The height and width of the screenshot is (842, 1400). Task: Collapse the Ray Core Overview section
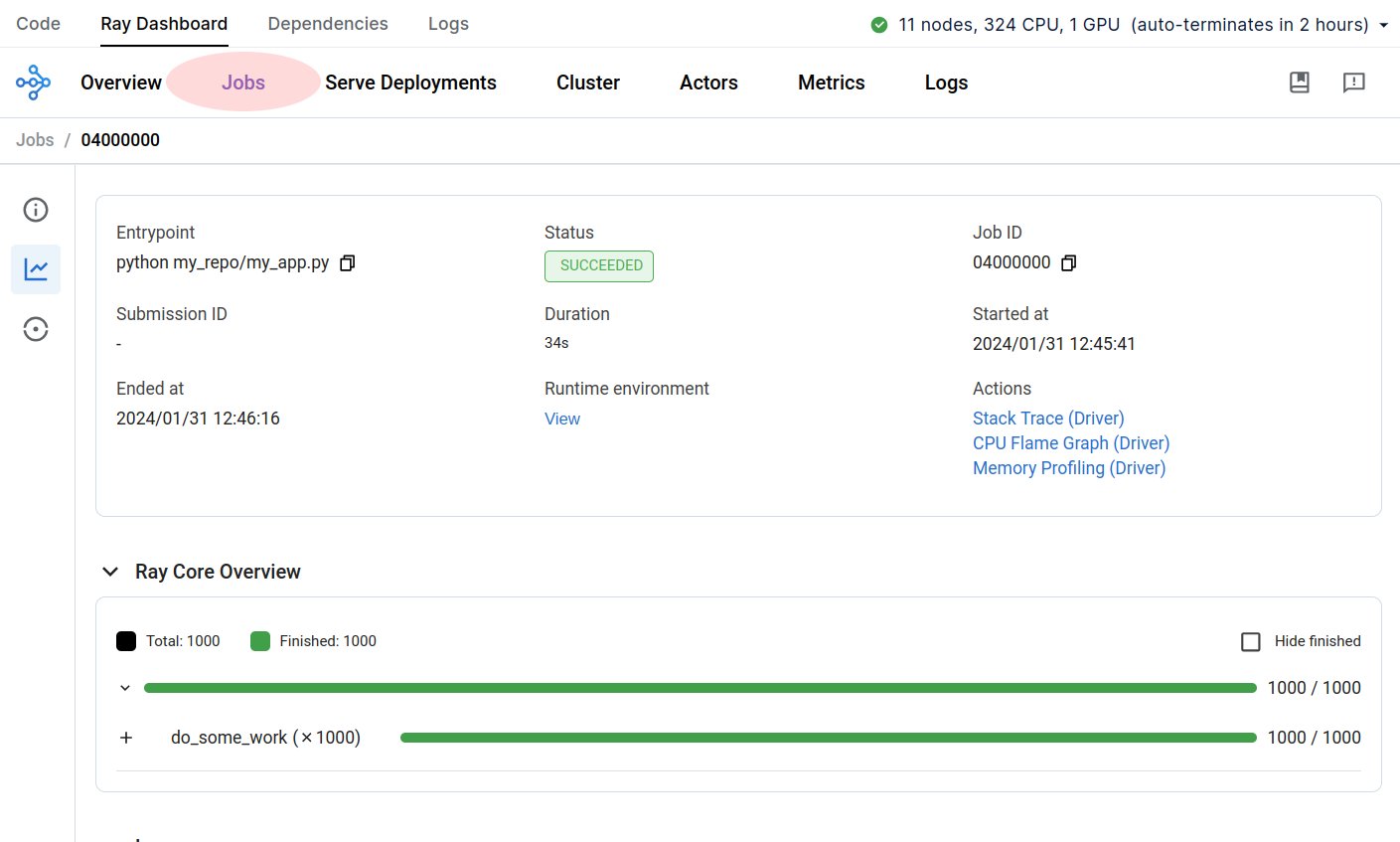(110, 572)
